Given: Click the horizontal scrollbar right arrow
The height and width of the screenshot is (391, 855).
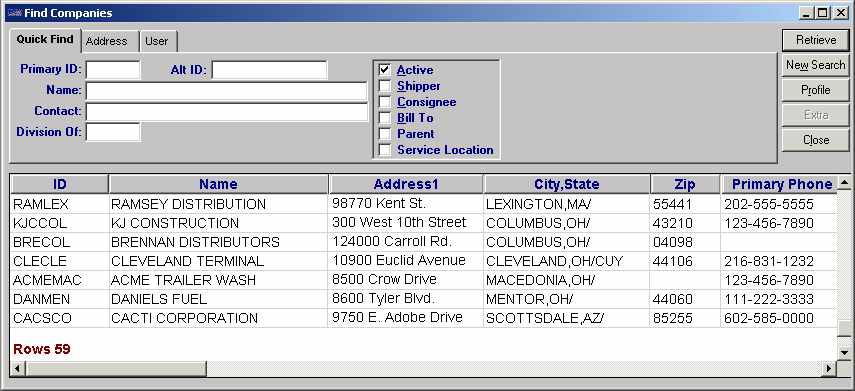Looking at the screenshot, I should tap(830, 369).
